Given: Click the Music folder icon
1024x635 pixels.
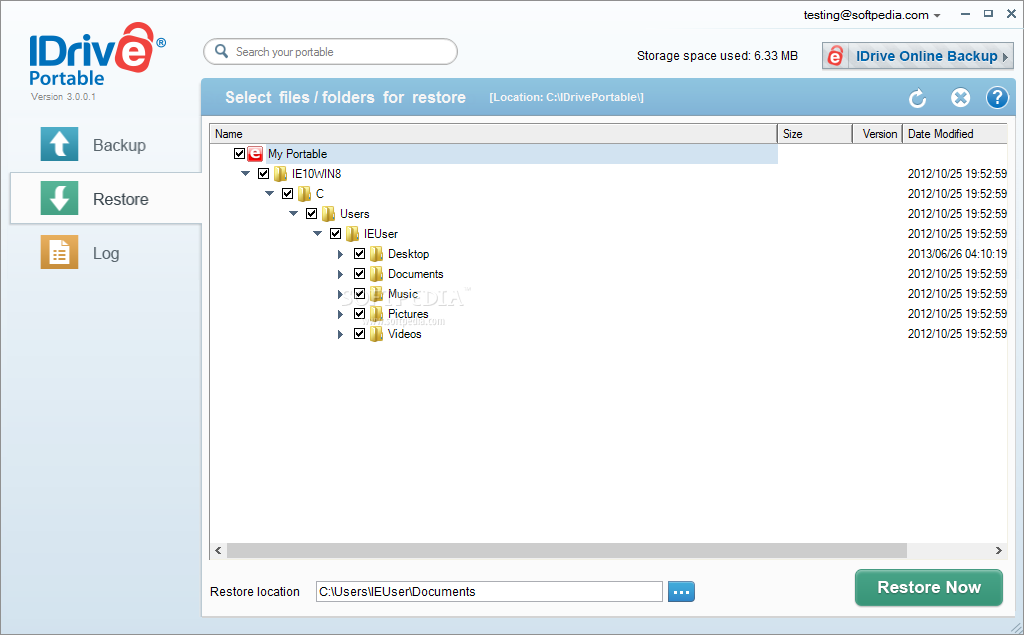Looking at the screenshot, I should coord(377,294).
